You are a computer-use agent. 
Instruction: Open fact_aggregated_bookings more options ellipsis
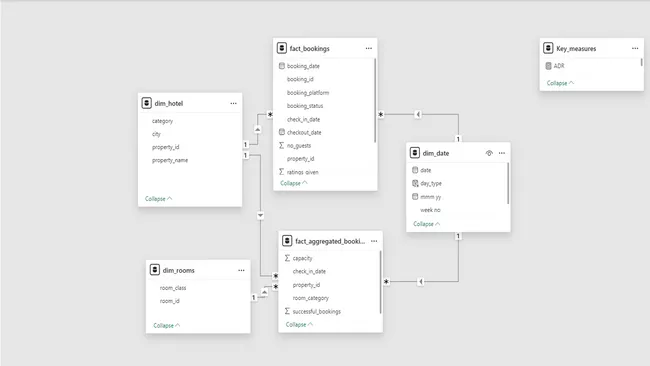(374, 241)
